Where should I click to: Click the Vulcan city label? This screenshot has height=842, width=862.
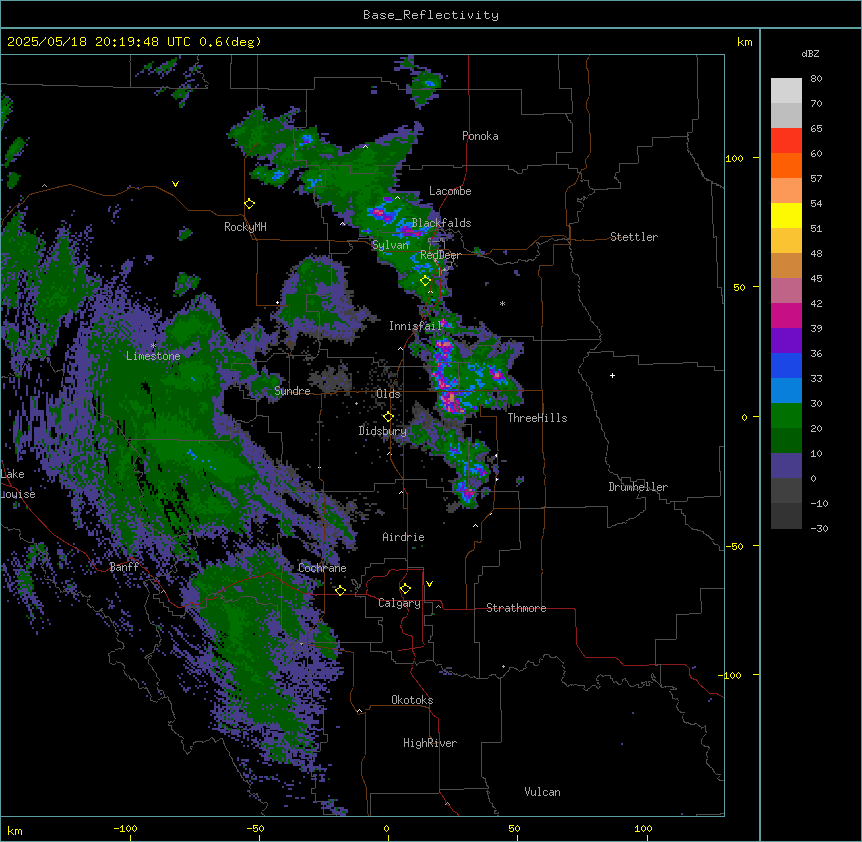[542, 792]
